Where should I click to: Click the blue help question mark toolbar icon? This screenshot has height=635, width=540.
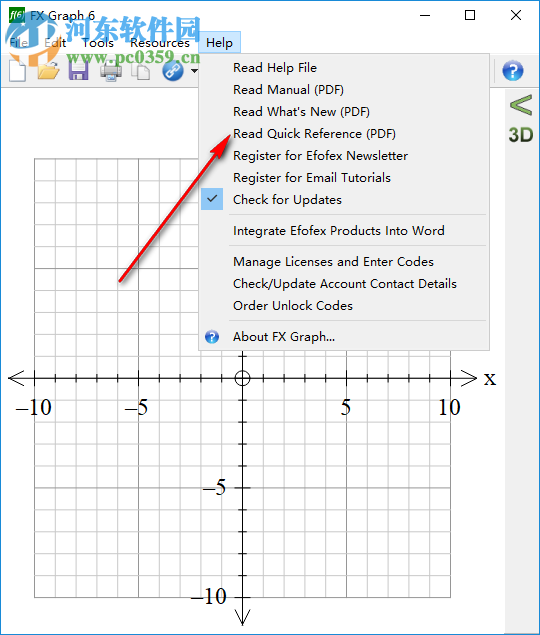tap(512, 71)
